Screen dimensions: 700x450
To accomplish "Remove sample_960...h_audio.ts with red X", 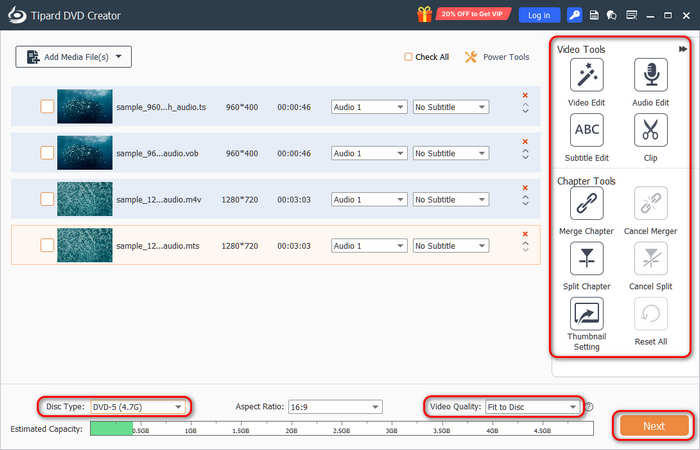I will (525, 95).
